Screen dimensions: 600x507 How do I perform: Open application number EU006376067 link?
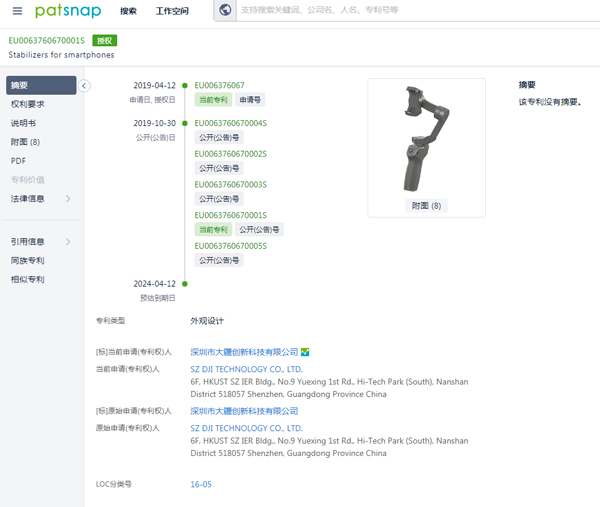click(219, 85)
